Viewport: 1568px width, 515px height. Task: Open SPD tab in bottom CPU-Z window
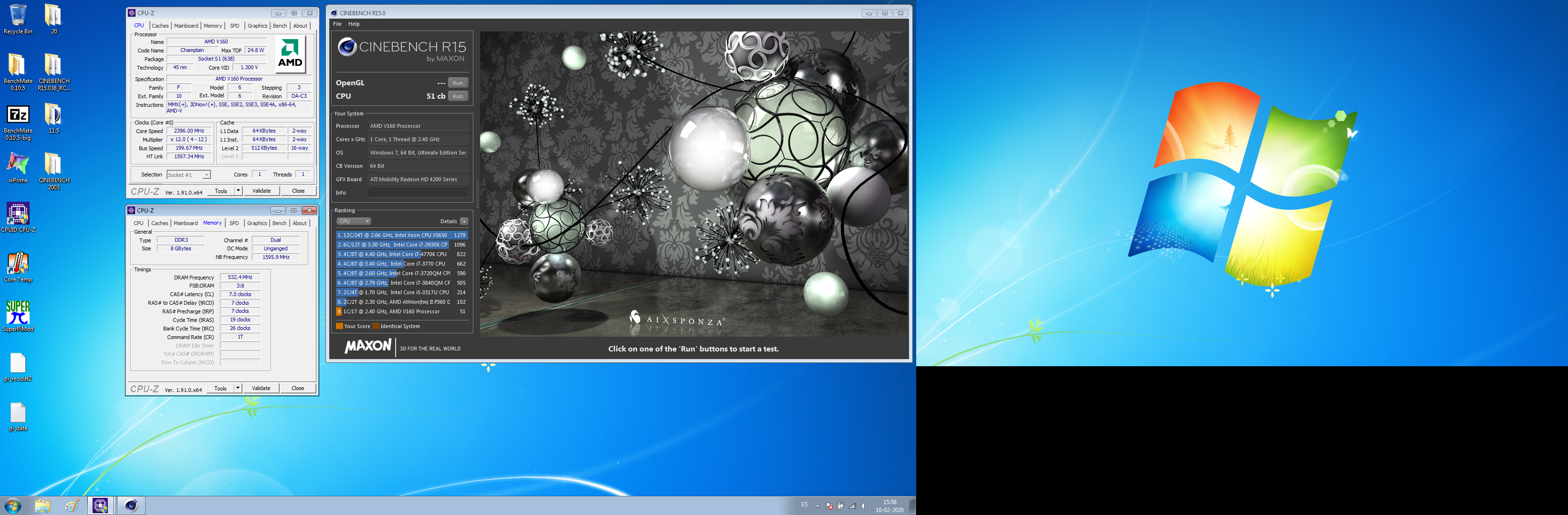click(x=234, y=223)
